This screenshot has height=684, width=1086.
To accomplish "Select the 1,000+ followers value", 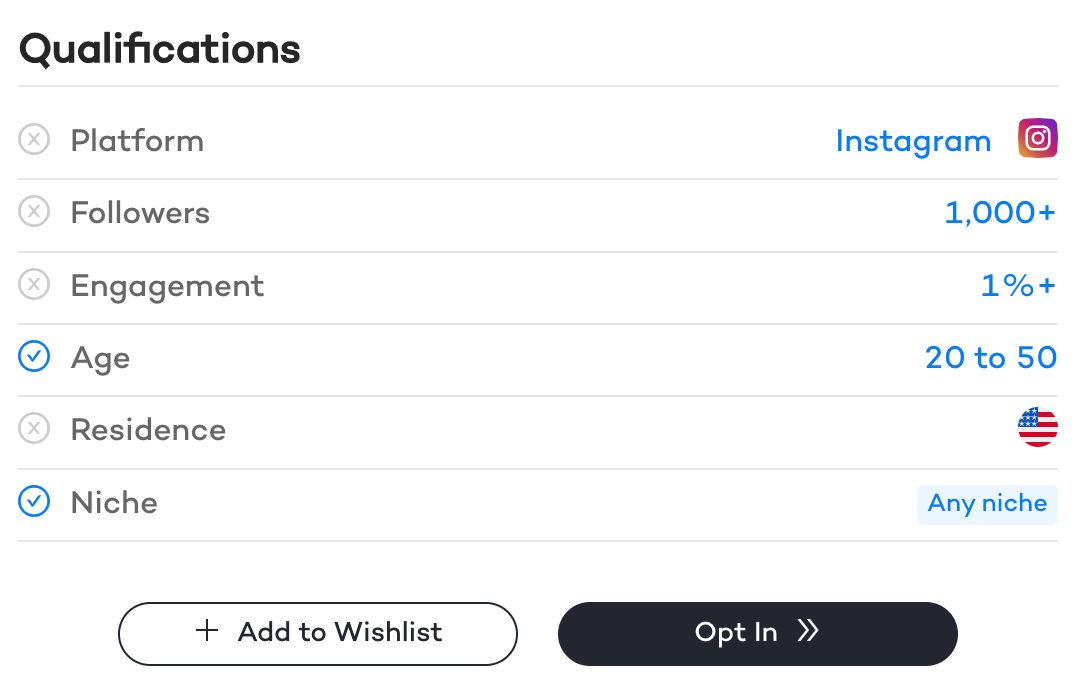I will point(1000,212).
